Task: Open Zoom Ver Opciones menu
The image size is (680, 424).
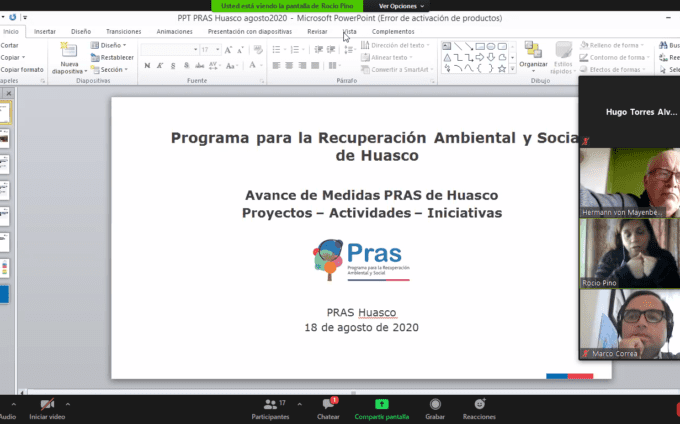Action: [401, 6]
